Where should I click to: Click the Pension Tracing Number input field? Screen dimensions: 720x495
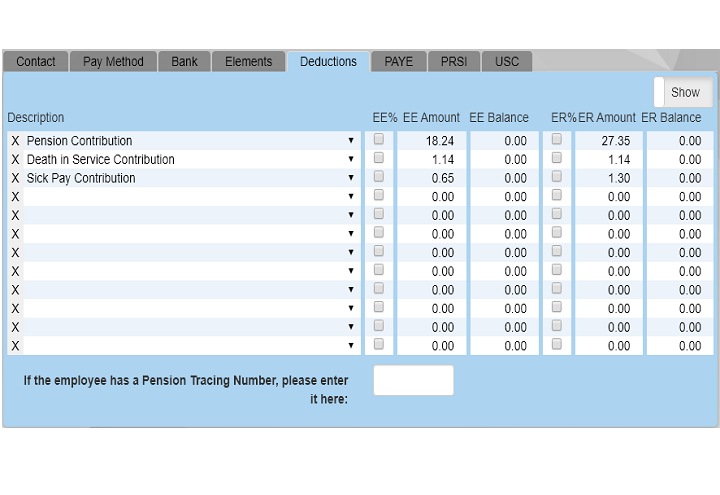click(x=413, y=380)
